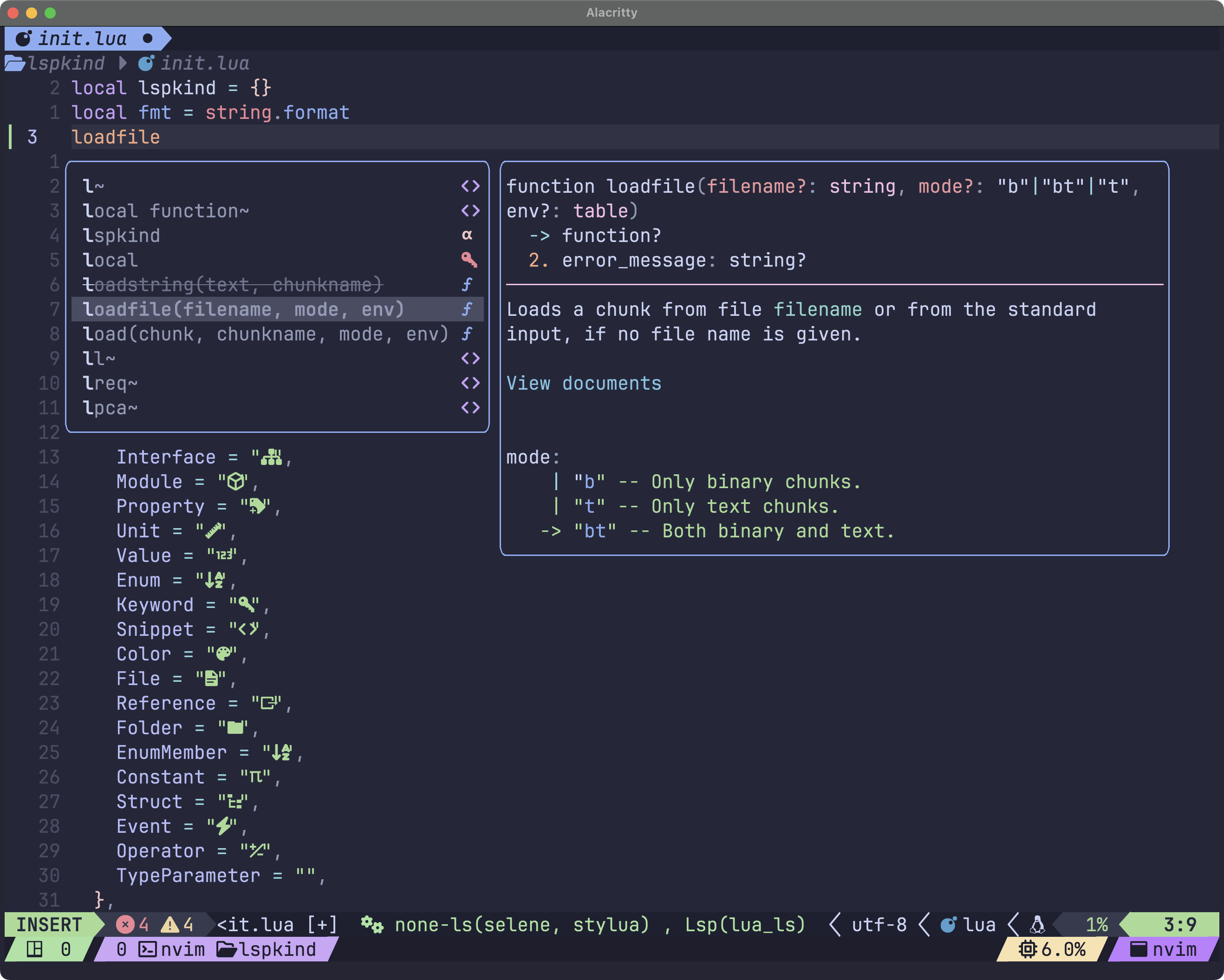Click the Reference glyph on line 23

268,702
